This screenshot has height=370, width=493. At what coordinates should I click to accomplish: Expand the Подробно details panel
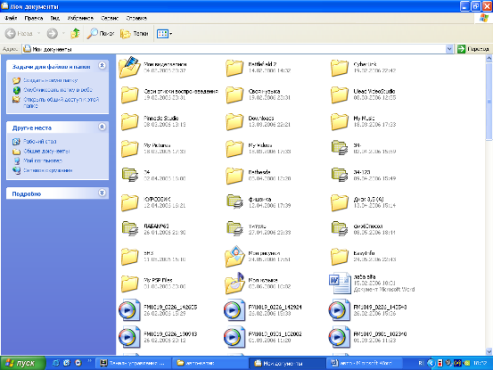102,193
